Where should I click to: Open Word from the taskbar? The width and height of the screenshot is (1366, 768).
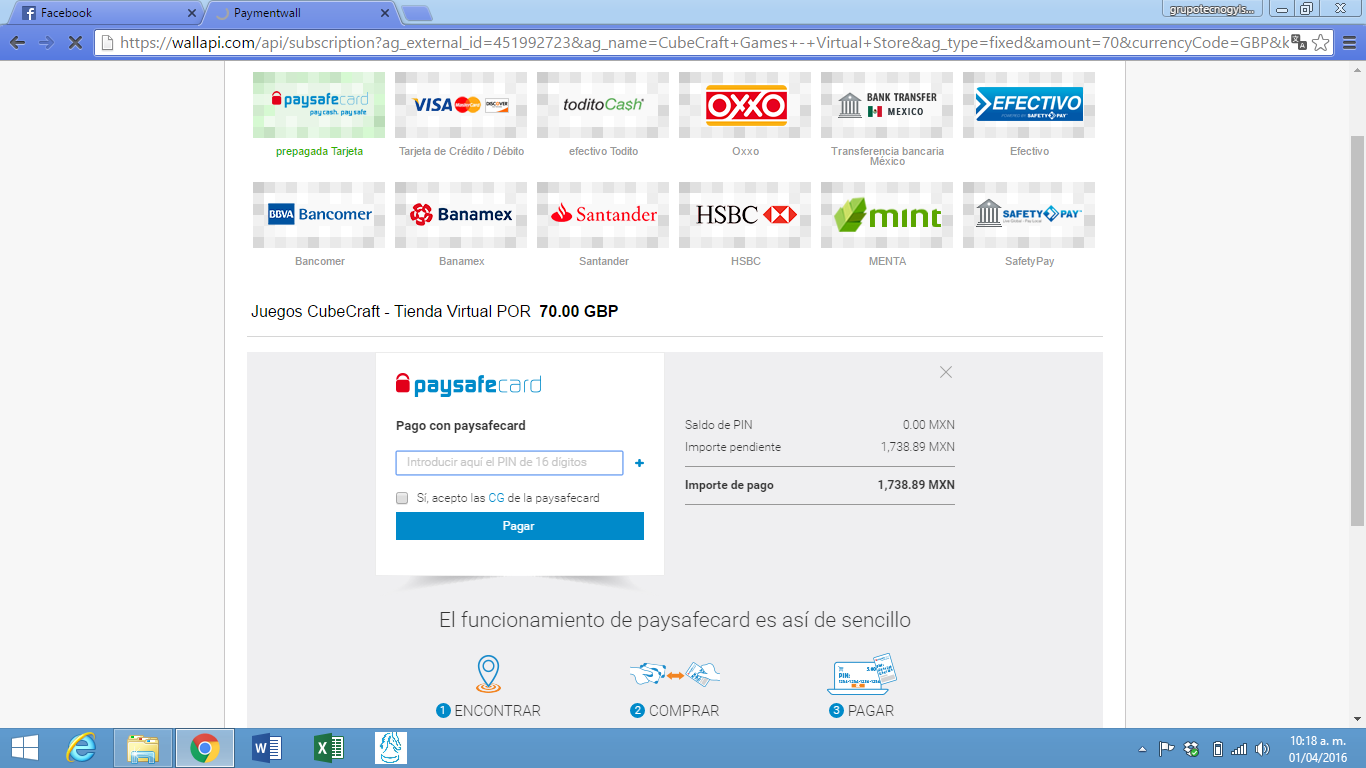click(267, 747)
